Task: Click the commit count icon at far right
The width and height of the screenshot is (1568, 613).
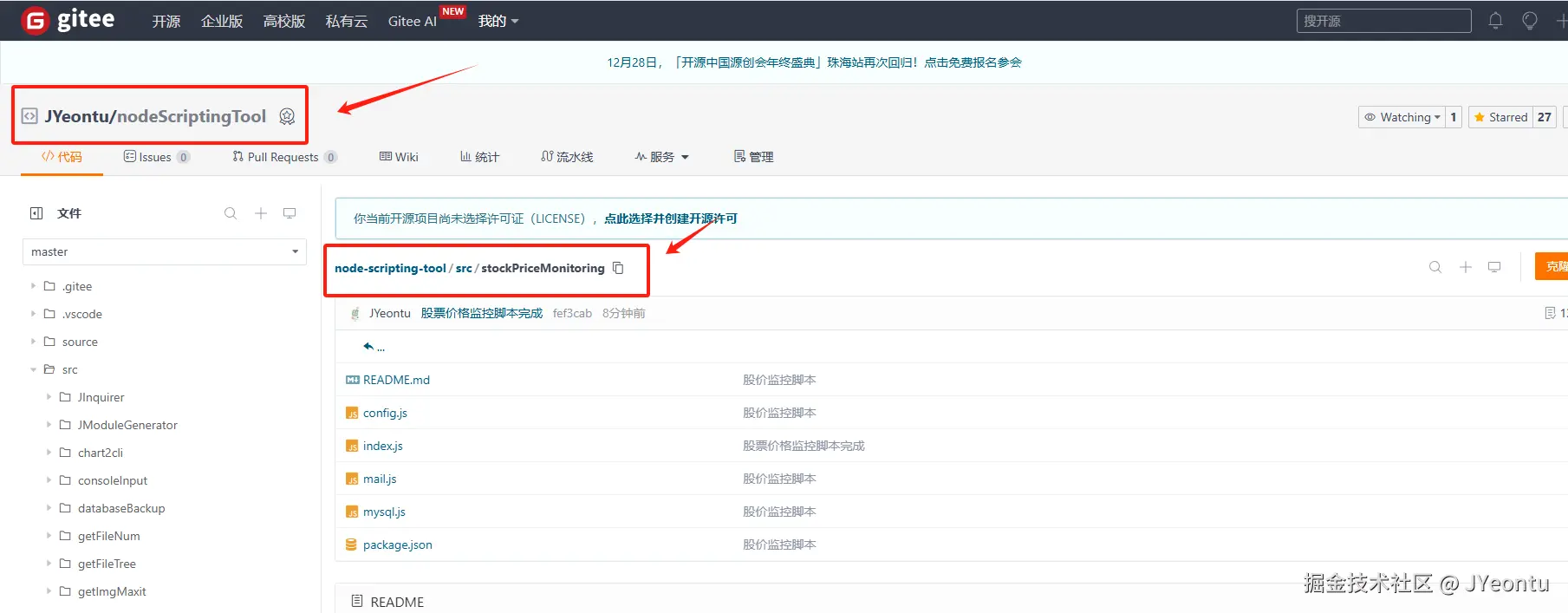Action: 1550,313
